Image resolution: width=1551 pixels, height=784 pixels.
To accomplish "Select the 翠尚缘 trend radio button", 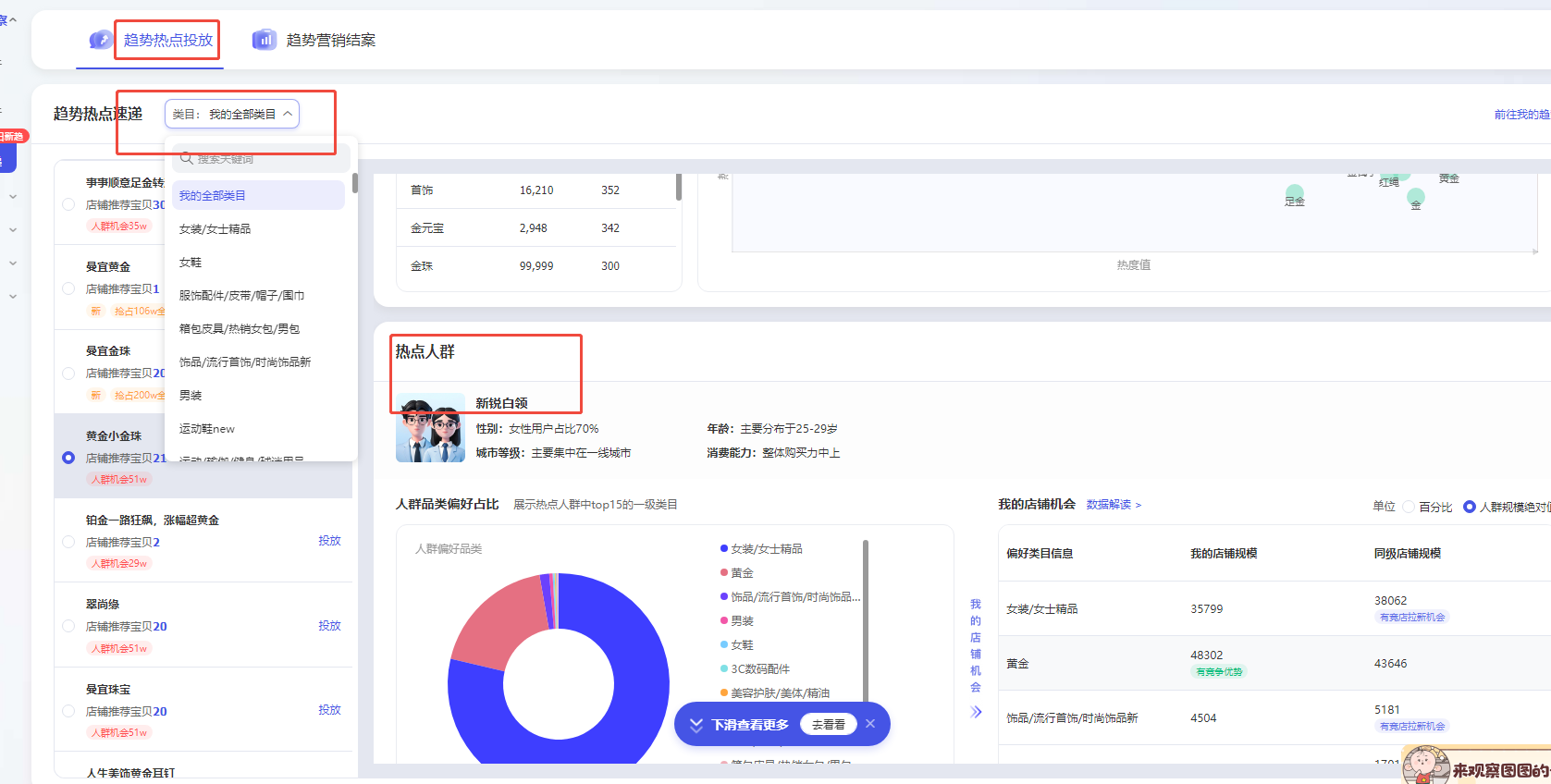I will click(68, 626).
